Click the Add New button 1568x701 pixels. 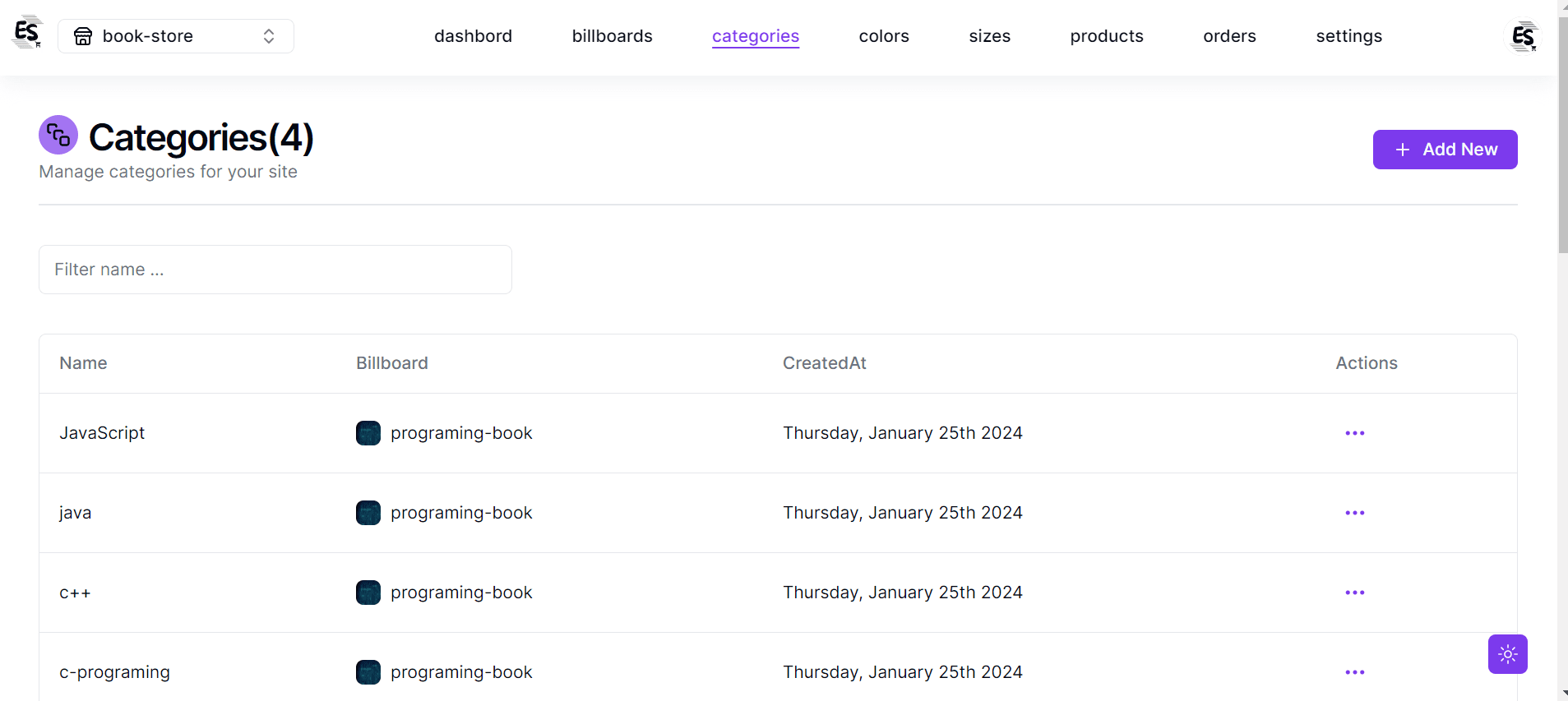coord(1445,150)
